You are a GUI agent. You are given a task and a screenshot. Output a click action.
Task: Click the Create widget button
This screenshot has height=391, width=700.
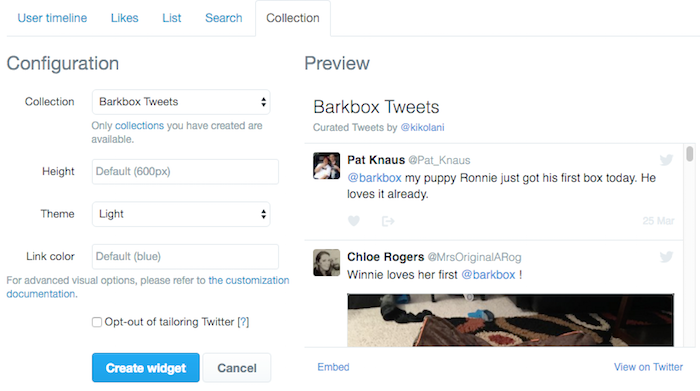(x=146, y=368)
